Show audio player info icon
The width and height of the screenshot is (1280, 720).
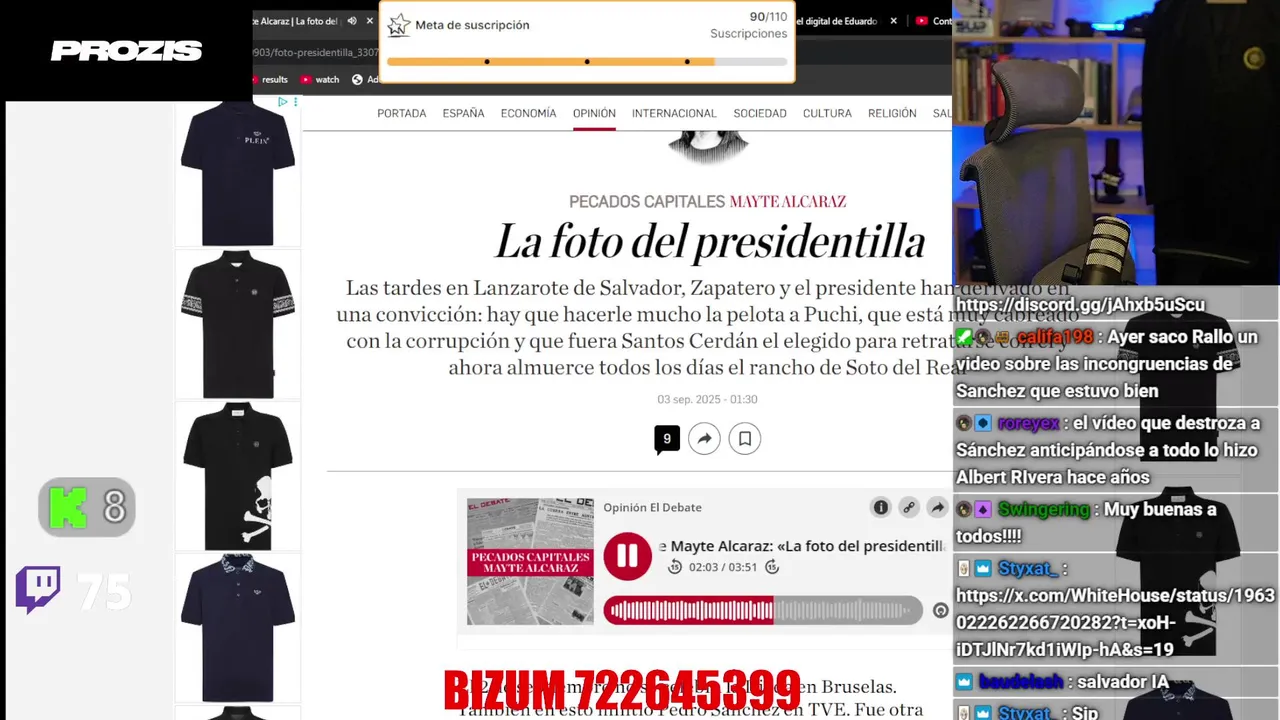881,507
